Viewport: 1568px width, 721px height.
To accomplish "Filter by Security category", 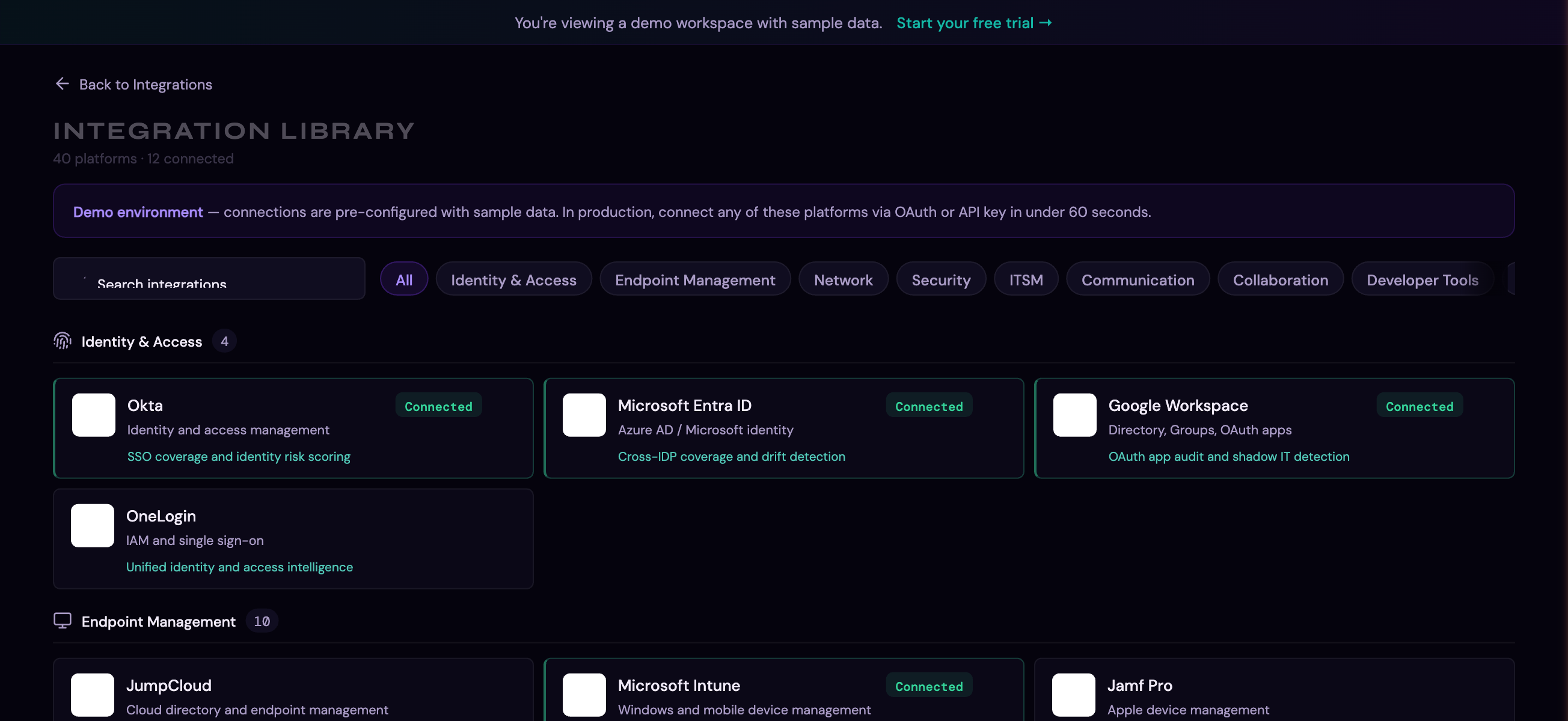I will point(940,279).
